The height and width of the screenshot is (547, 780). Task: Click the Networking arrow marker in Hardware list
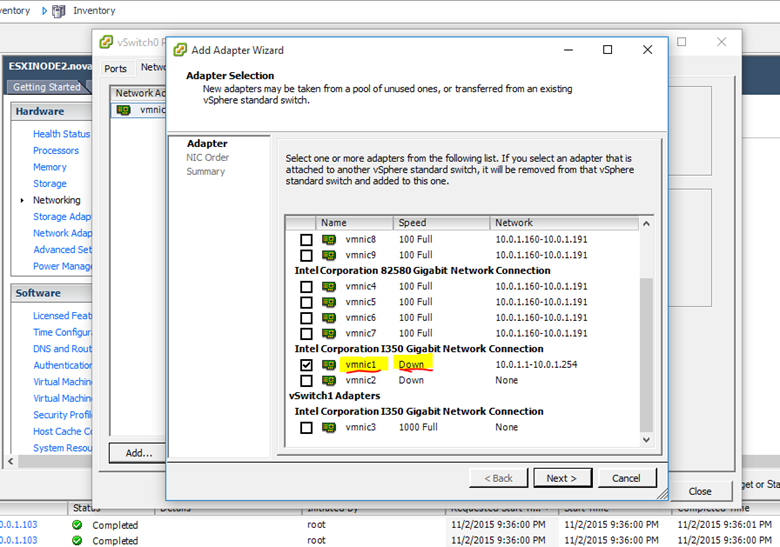[22, 200]
